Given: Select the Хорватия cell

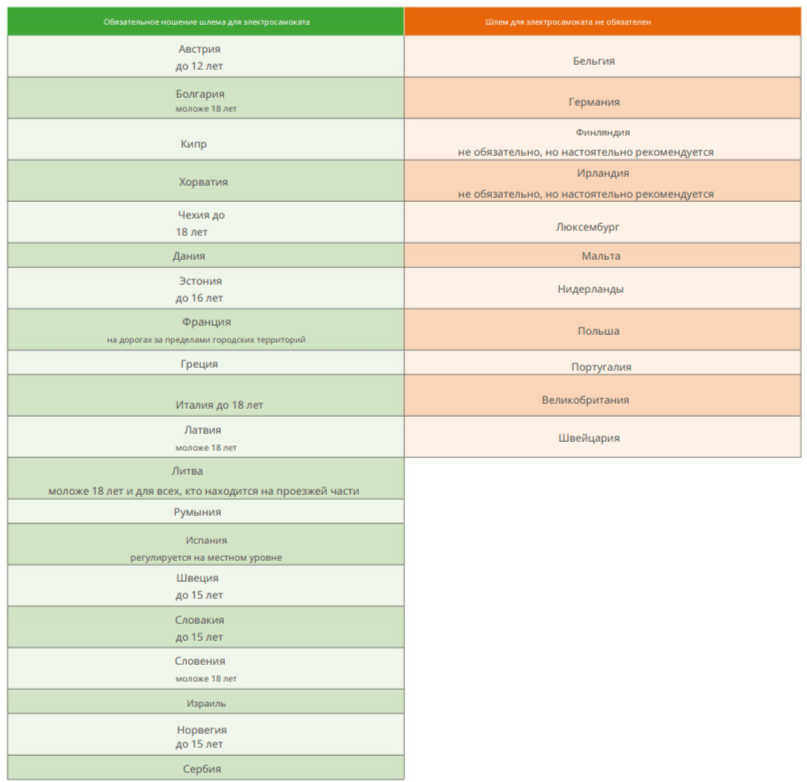Looking at the screenshot, I should [x=206, y=182].
